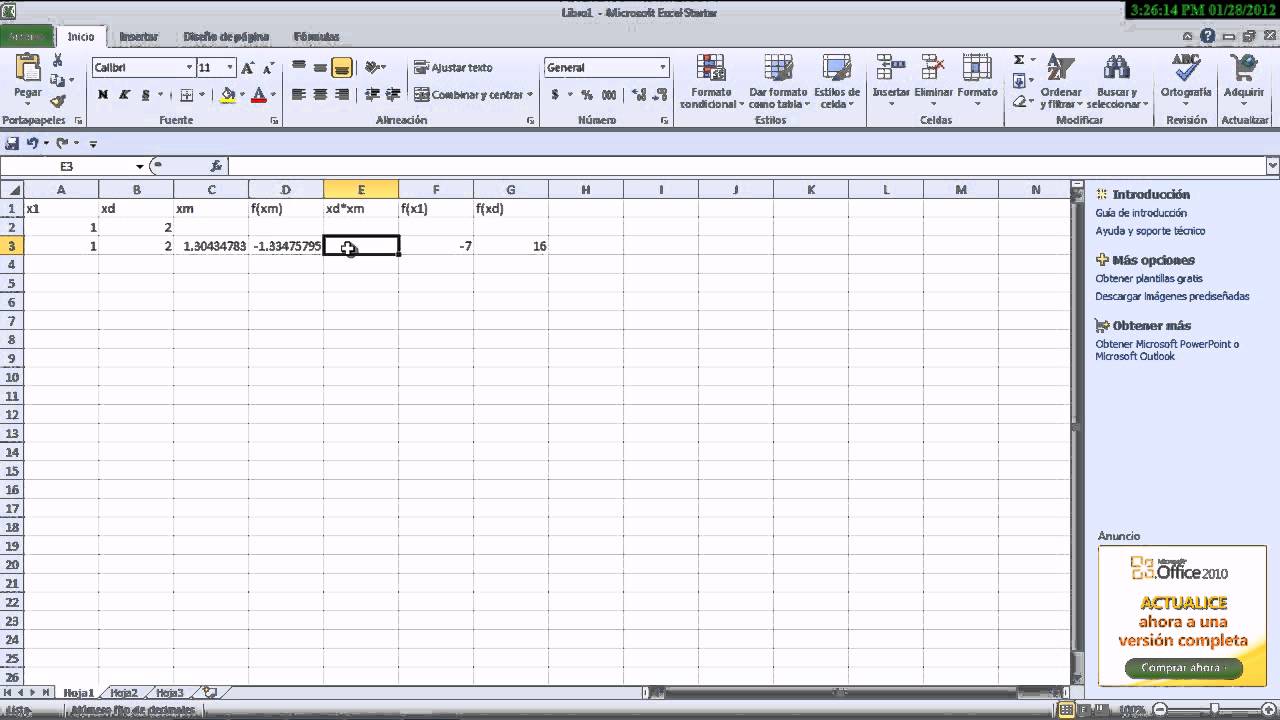Decrease font size with the small A icon
This screenshot has width=1280, height=720.
(x=267, y=68)
